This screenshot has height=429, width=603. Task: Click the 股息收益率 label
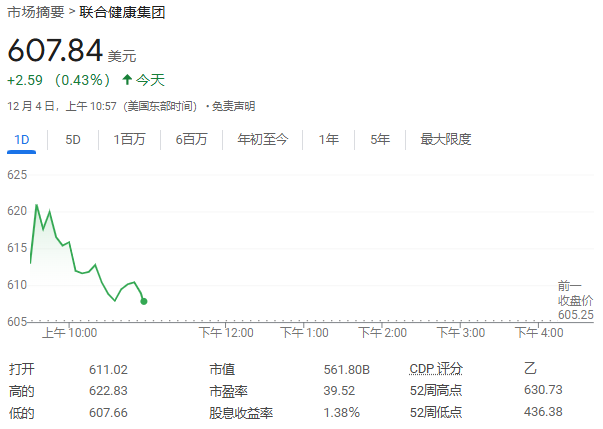pyautogui.click(x=241, y=413)
